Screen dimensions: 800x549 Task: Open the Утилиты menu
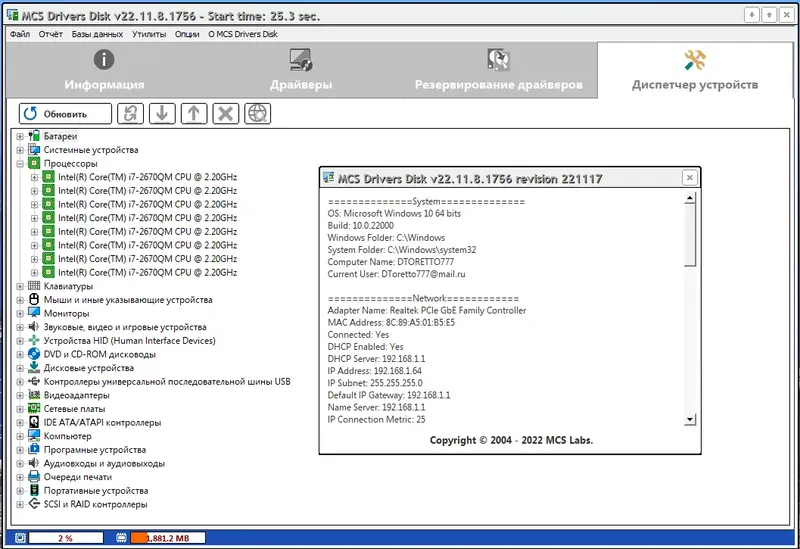pyautogui.click(x=149, y=34)
